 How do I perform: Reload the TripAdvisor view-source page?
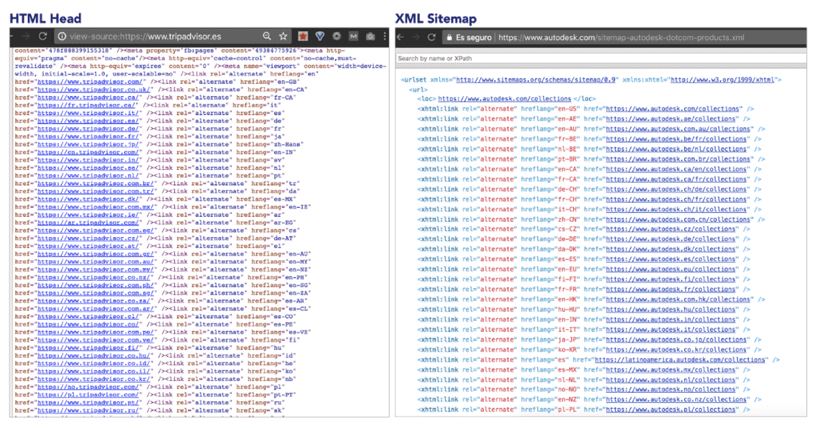[x=43, y=36]
